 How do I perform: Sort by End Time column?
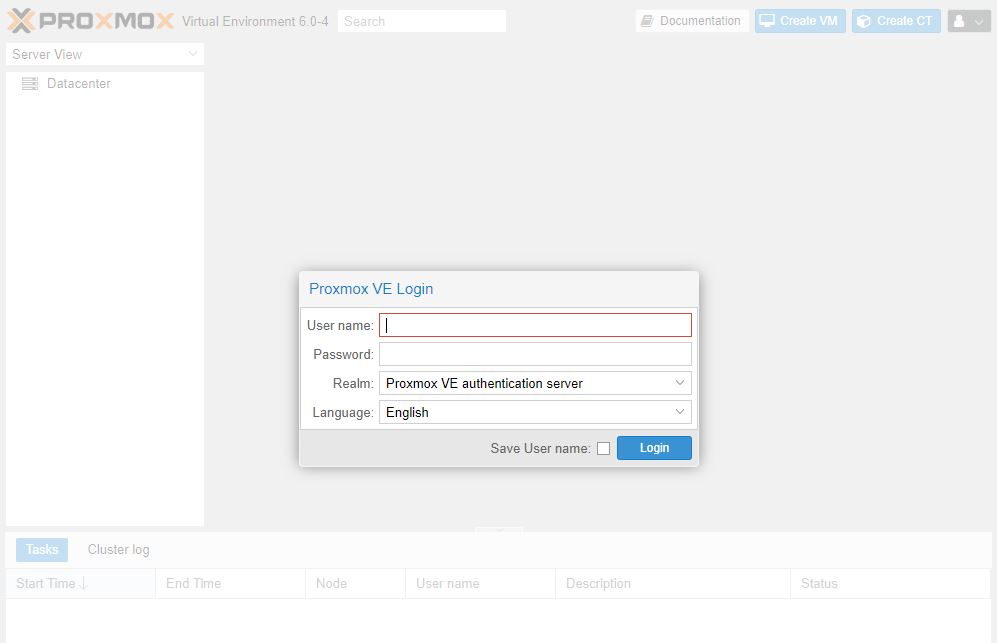(x=230, y=583)
